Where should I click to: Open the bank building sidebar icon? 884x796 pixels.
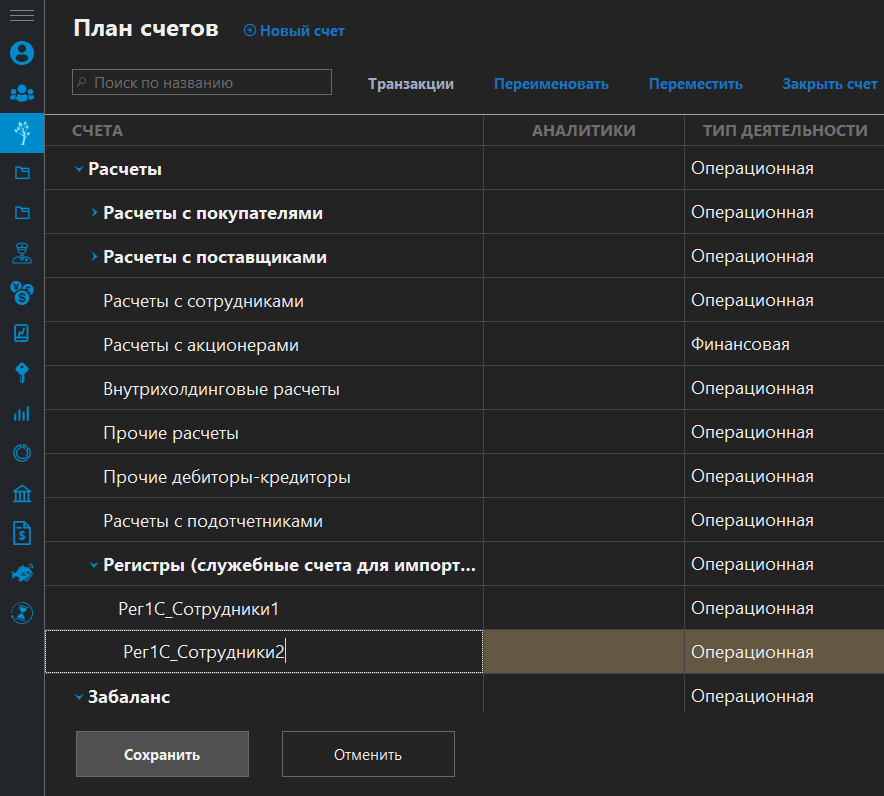(x=22, y=493)
